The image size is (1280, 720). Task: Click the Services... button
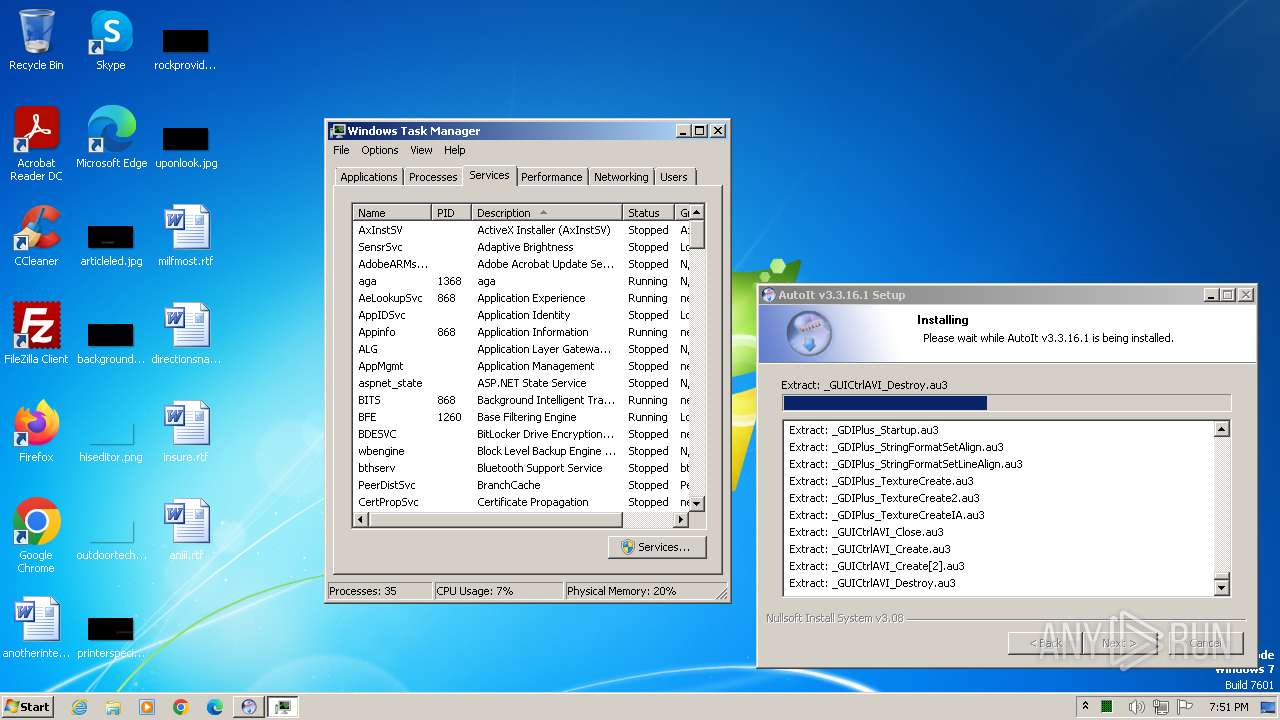click(x=656, y=547)
